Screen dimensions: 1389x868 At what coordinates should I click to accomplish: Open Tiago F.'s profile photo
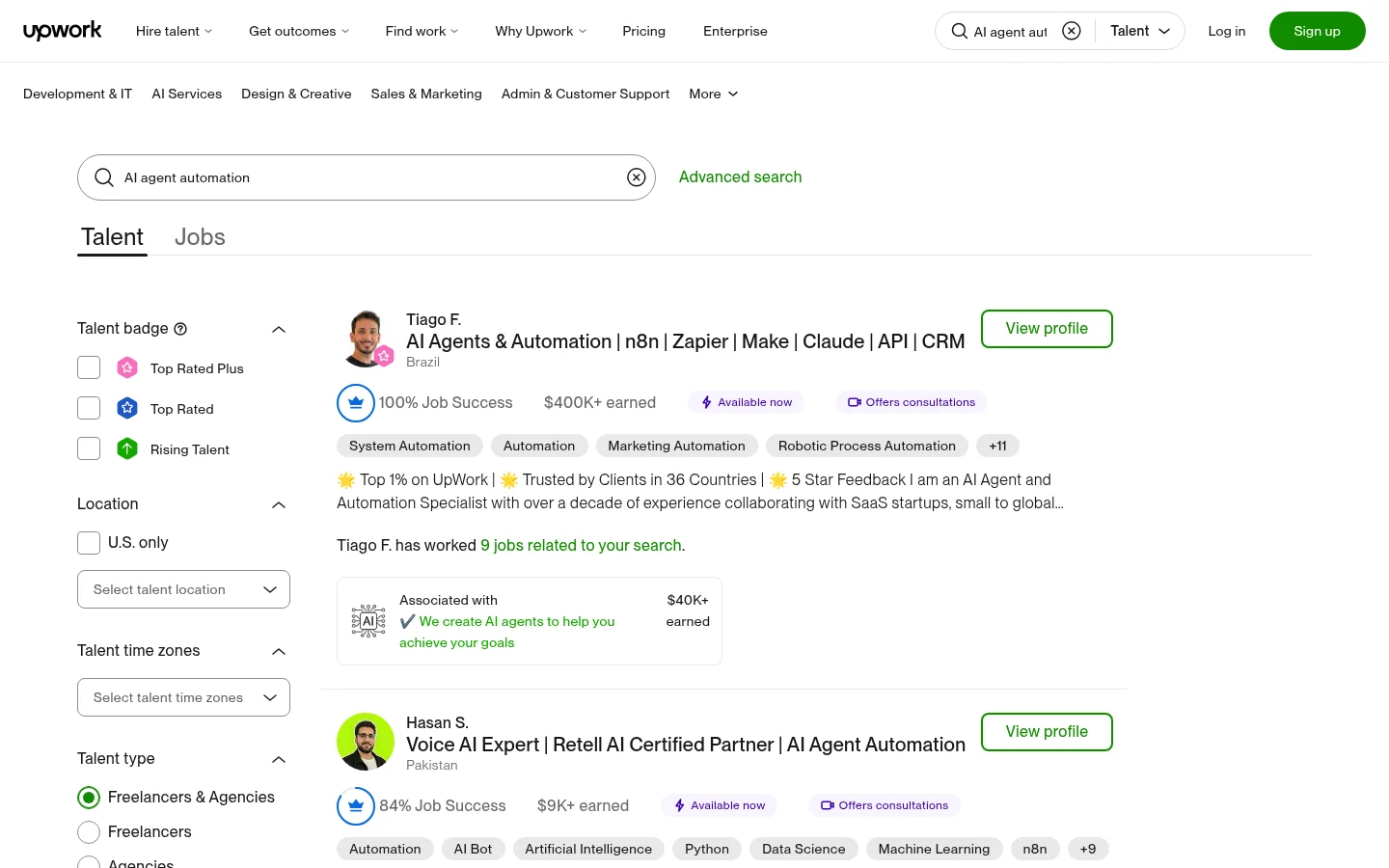tap(366, 339)
